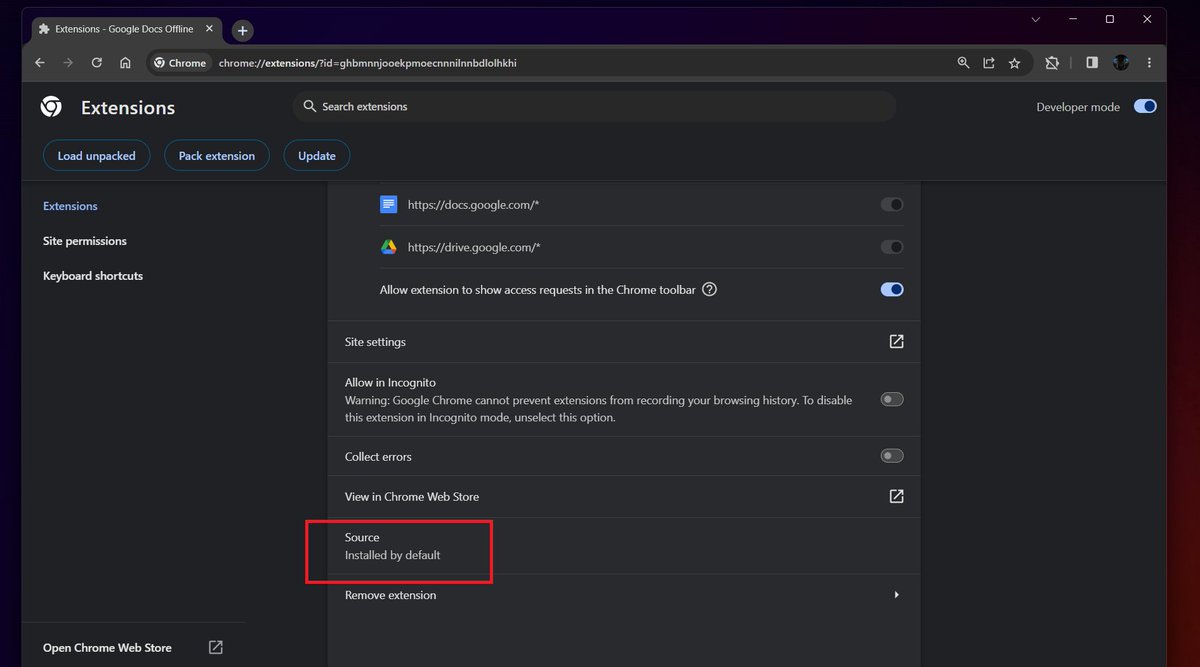Click the back navigation arrow
Image resolution: width=1200 pixels, height=667 pixels.
point(40,63)
